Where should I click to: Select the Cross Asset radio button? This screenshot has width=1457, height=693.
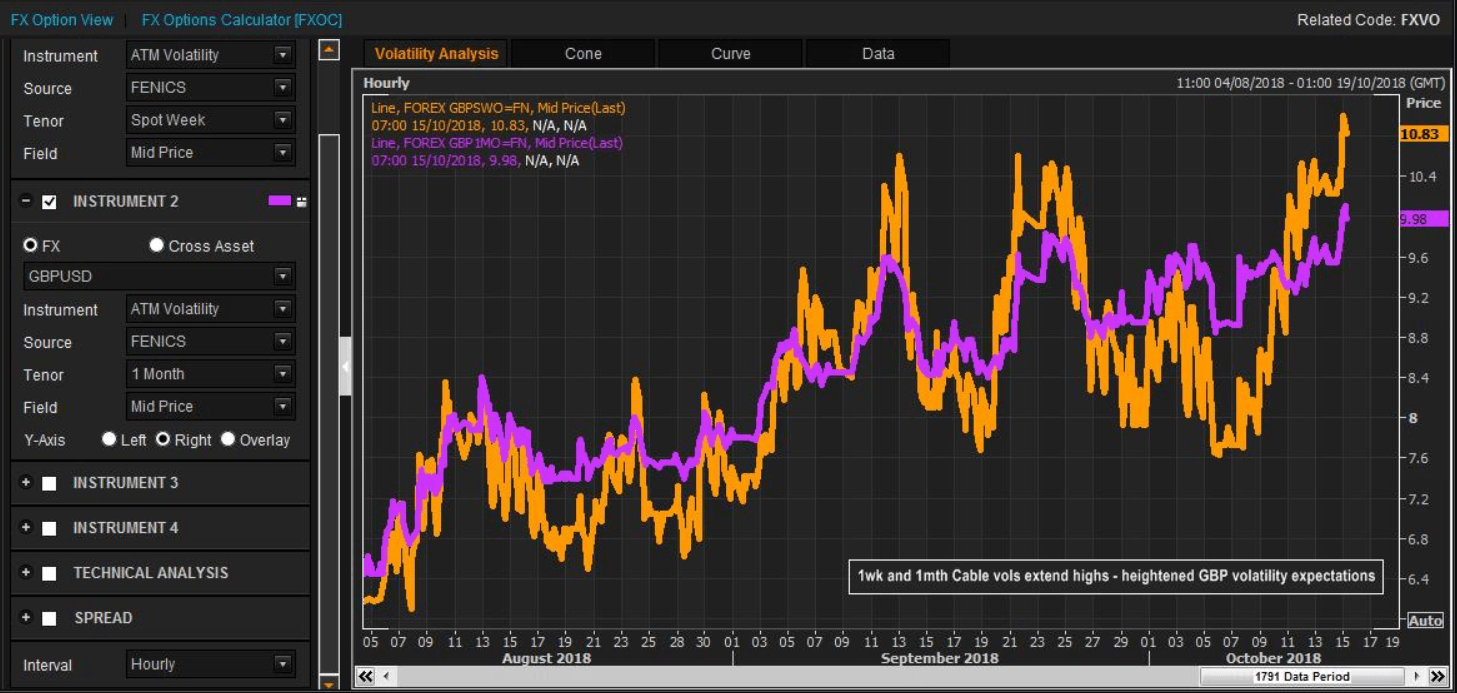(156, 245)
